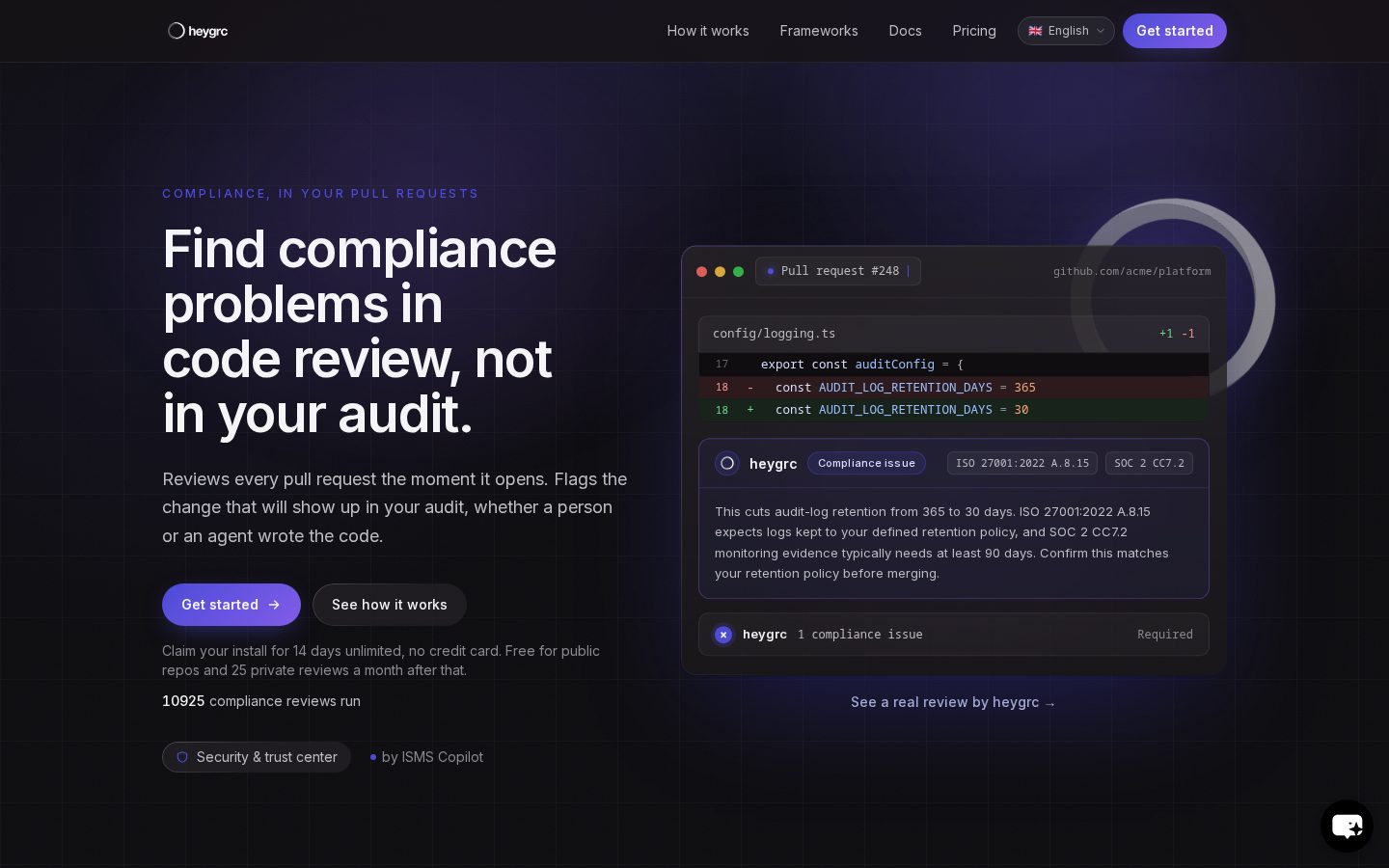Click the red window dot in the mockup
Viewport: 1389px width, 868px height.
[x=701, y=272]
